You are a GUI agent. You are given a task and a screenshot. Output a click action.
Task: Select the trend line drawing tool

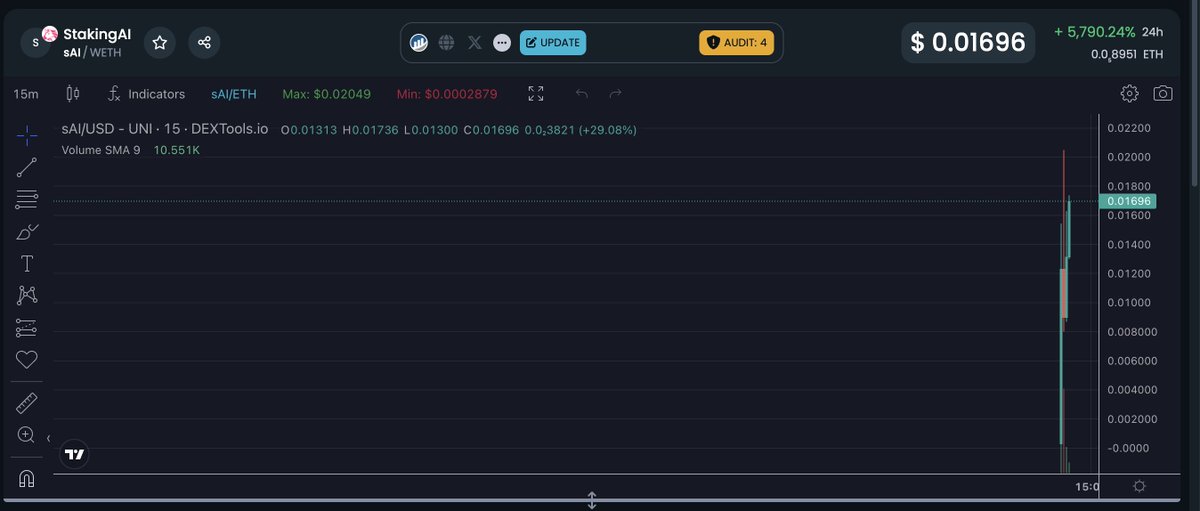point(27,167)
